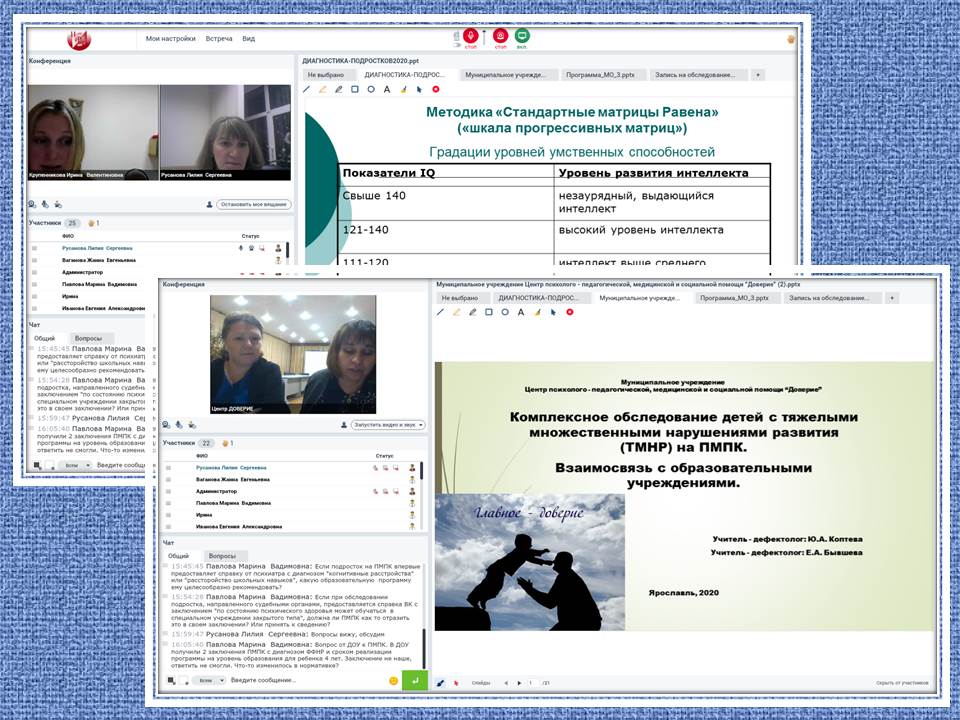Click the red logo in upper window
Screen dimensions: 960x720
79,40
